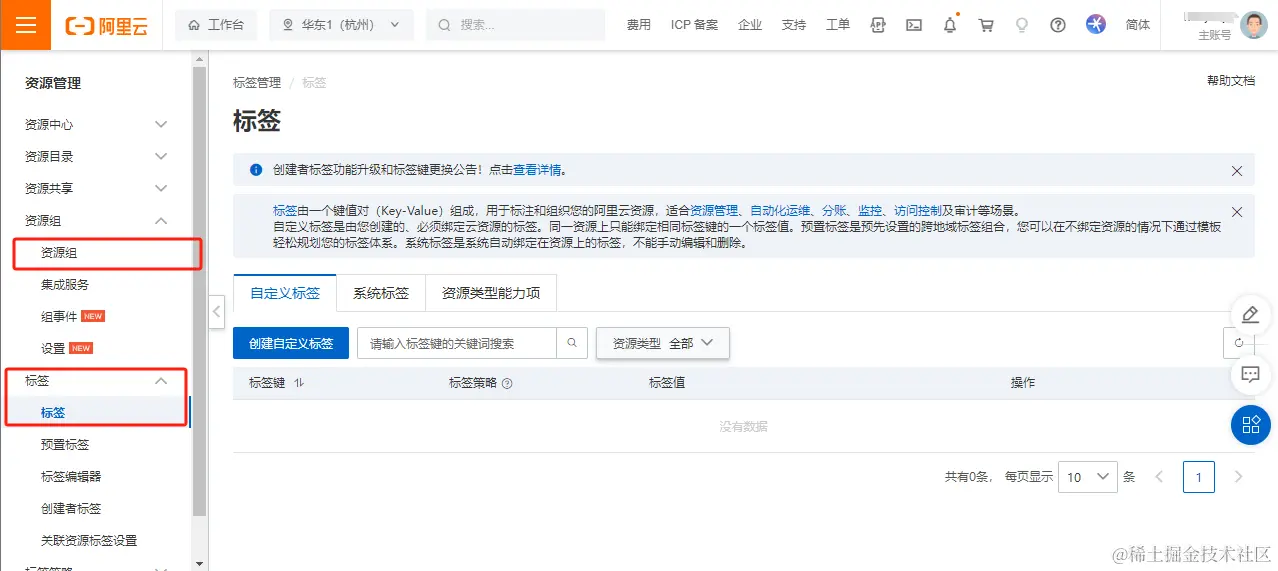Switch to the 自定义标签 tab
This screenshot has height=571, width=1278.
coord(285,293)
